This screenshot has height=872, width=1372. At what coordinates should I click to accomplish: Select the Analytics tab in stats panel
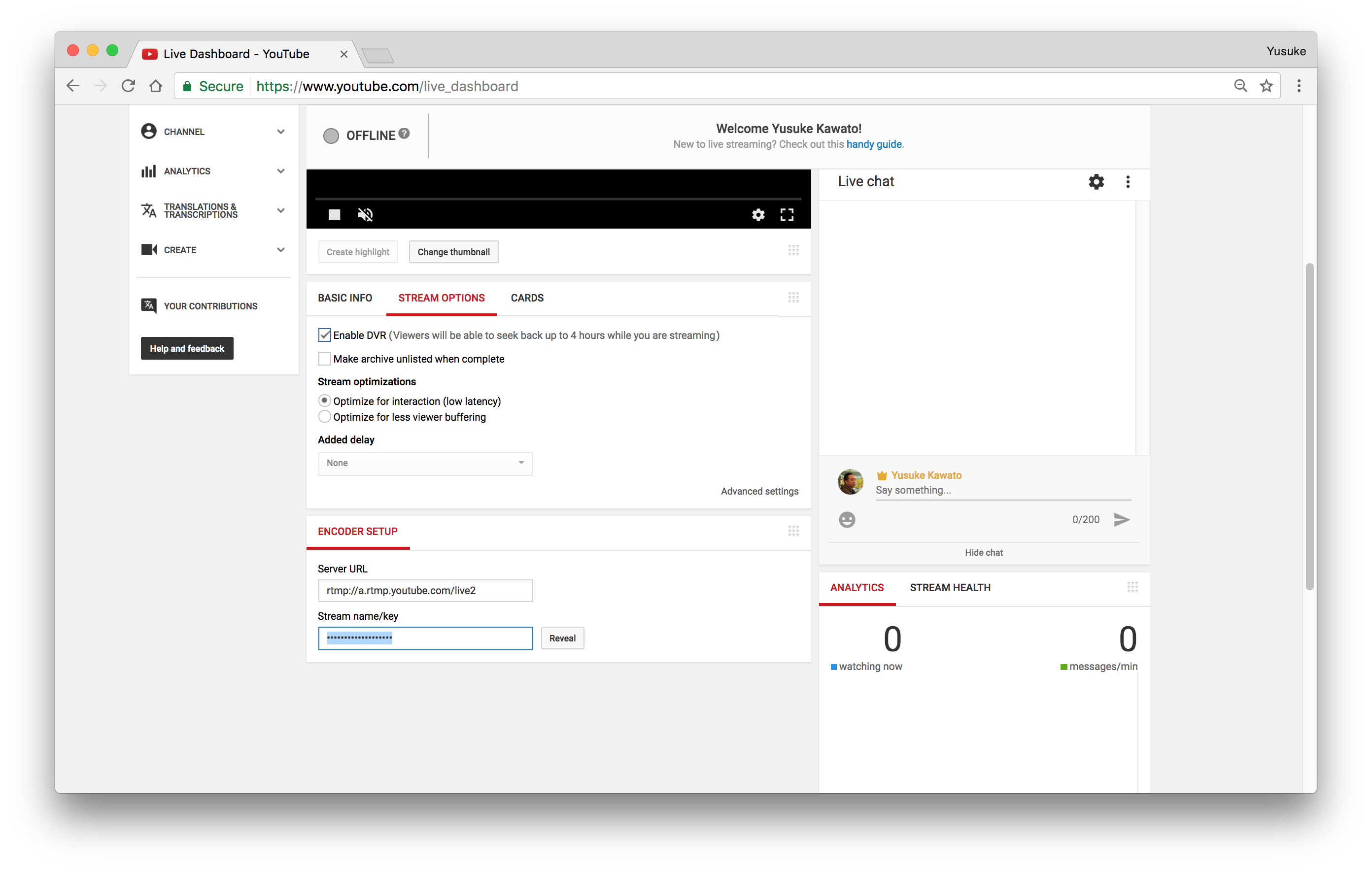tap(857, 587)
